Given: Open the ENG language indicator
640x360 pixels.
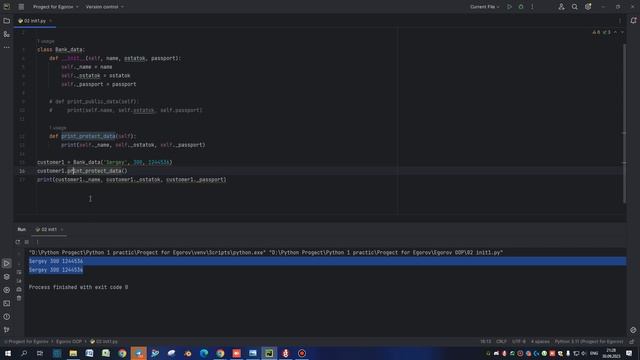Looking at the screenshot, I should (594, 353).
